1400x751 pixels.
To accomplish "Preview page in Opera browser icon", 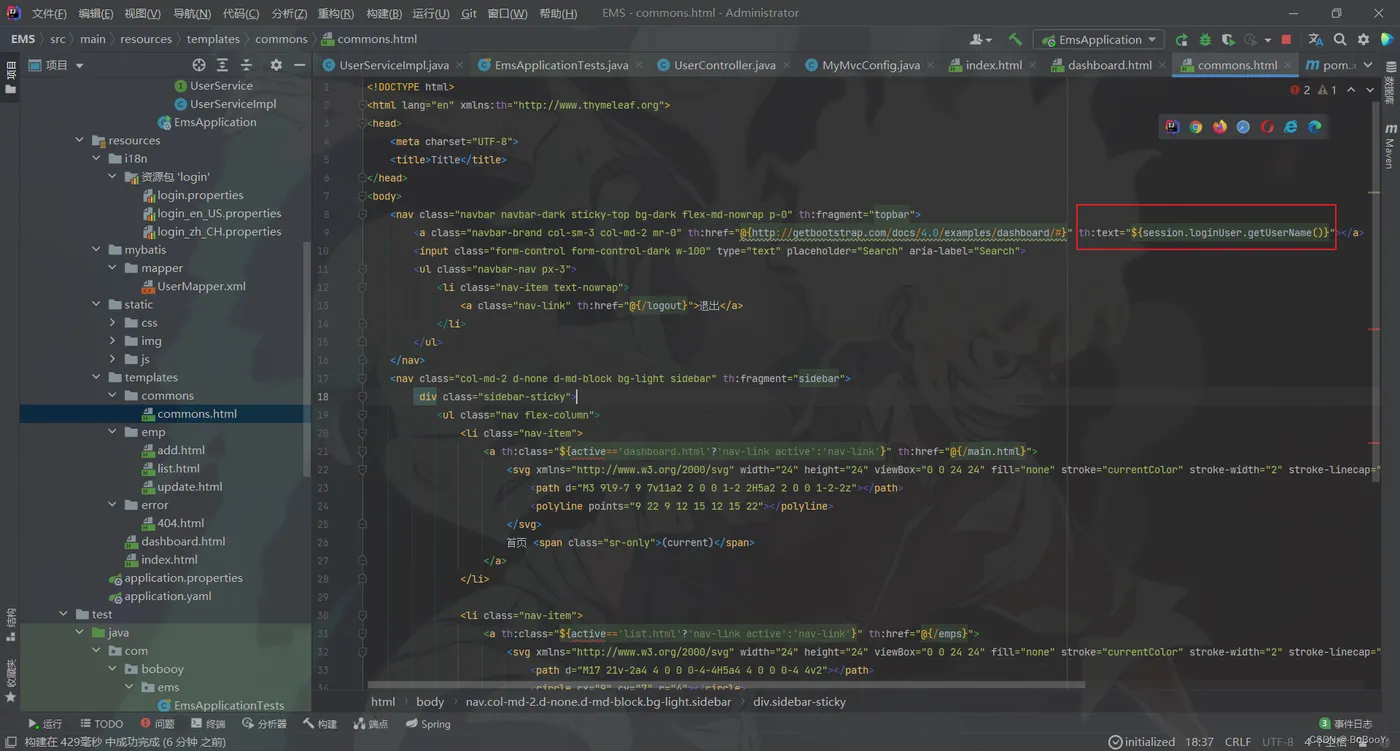I will coord(1267,127).
